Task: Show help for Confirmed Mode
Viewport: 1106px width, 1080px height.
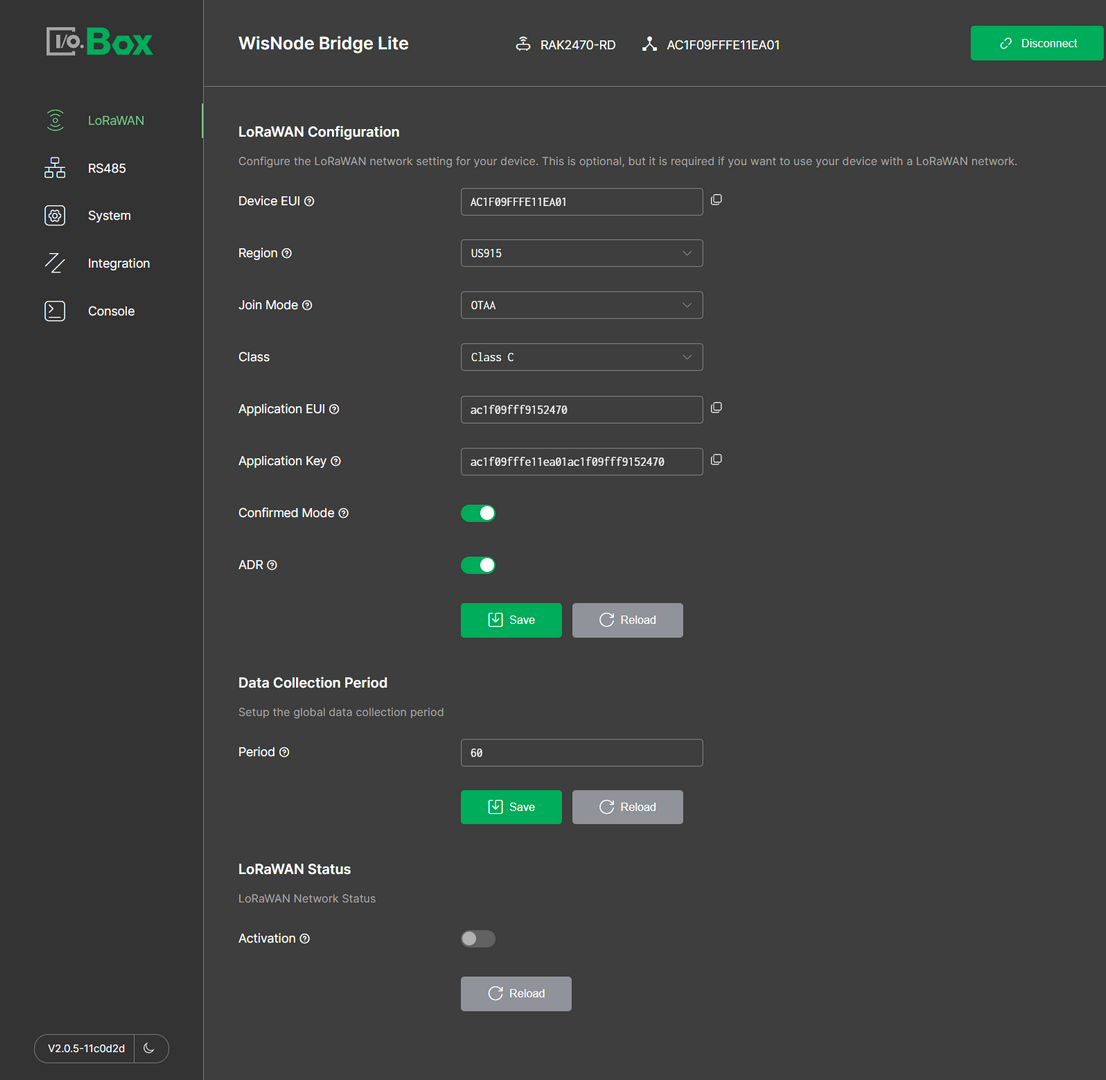Action: pyautogui.click(x=344, y=514)
